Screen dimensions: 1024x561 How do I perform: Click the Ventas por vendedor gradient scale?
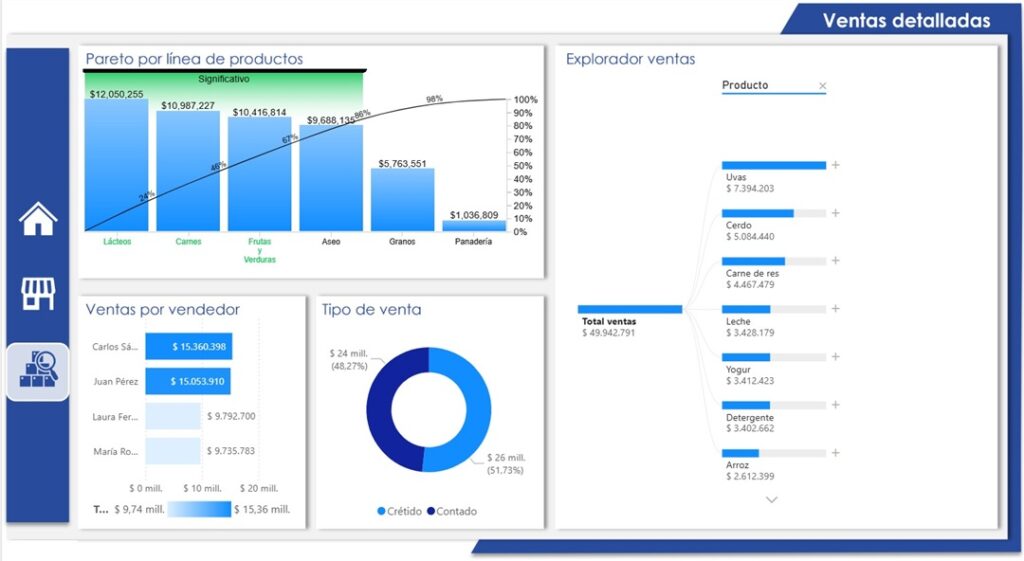pos(198,509)
